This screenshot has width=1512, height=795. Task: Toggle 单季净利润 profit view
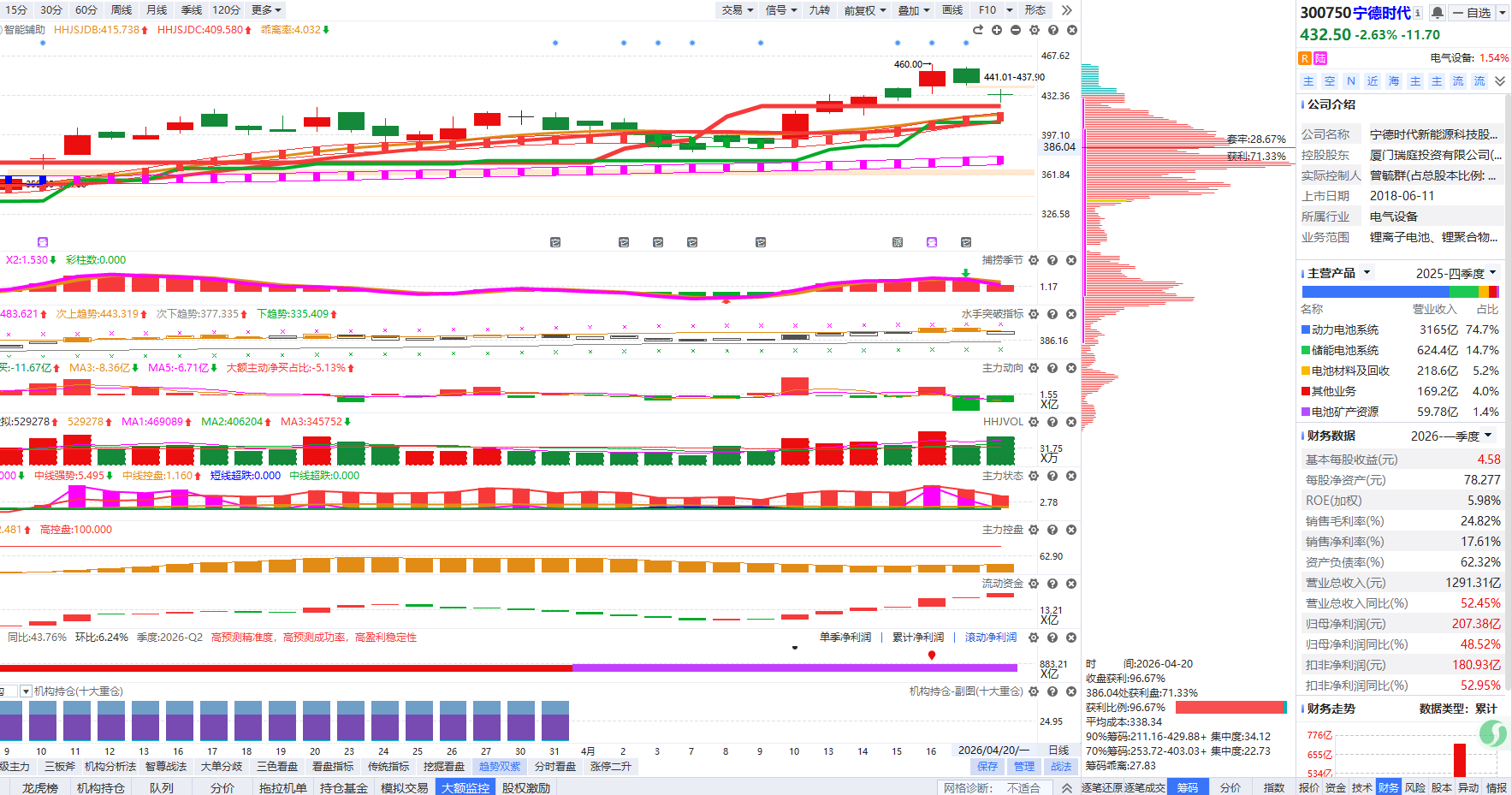coord(845,638)
